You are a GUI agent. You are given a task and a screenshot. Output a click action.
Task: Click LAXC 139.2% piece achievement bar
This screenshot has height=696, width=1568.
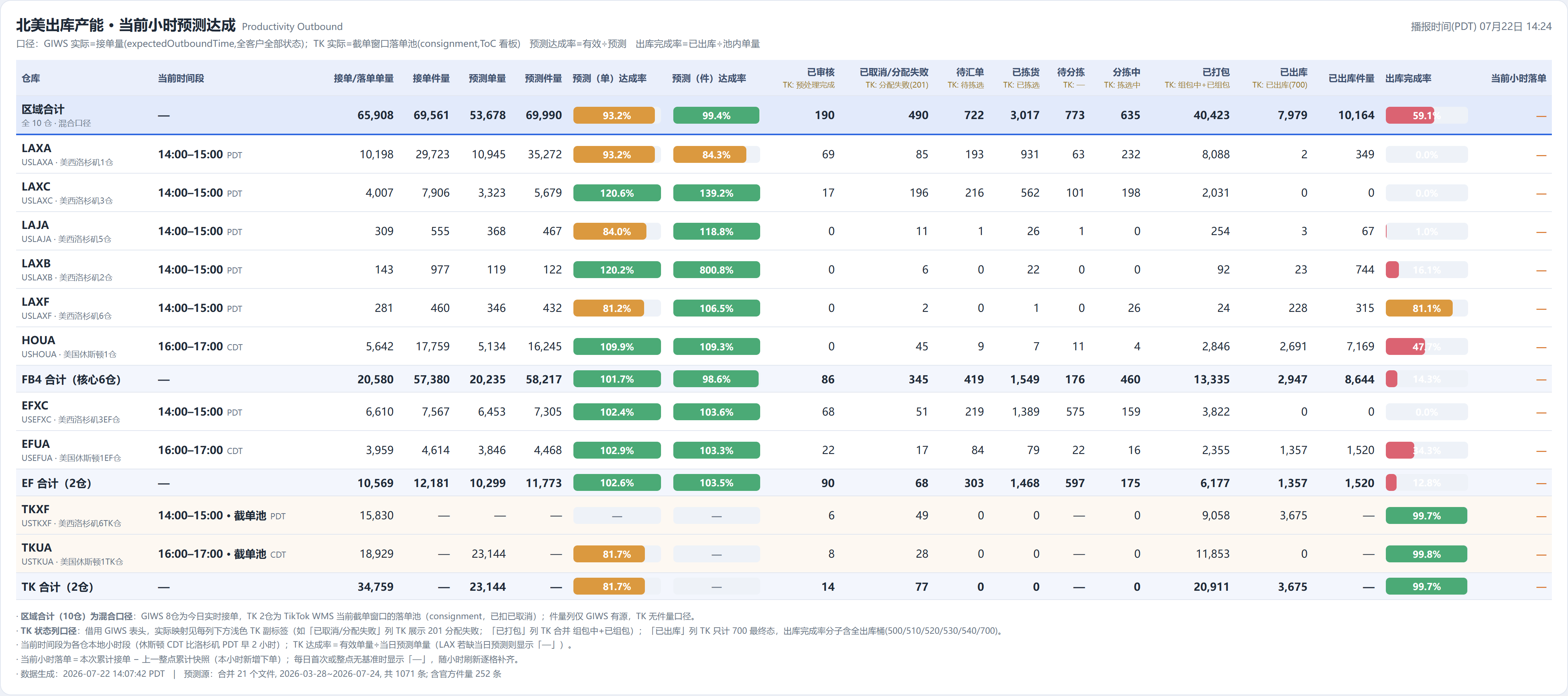click(x=716, y=193)
